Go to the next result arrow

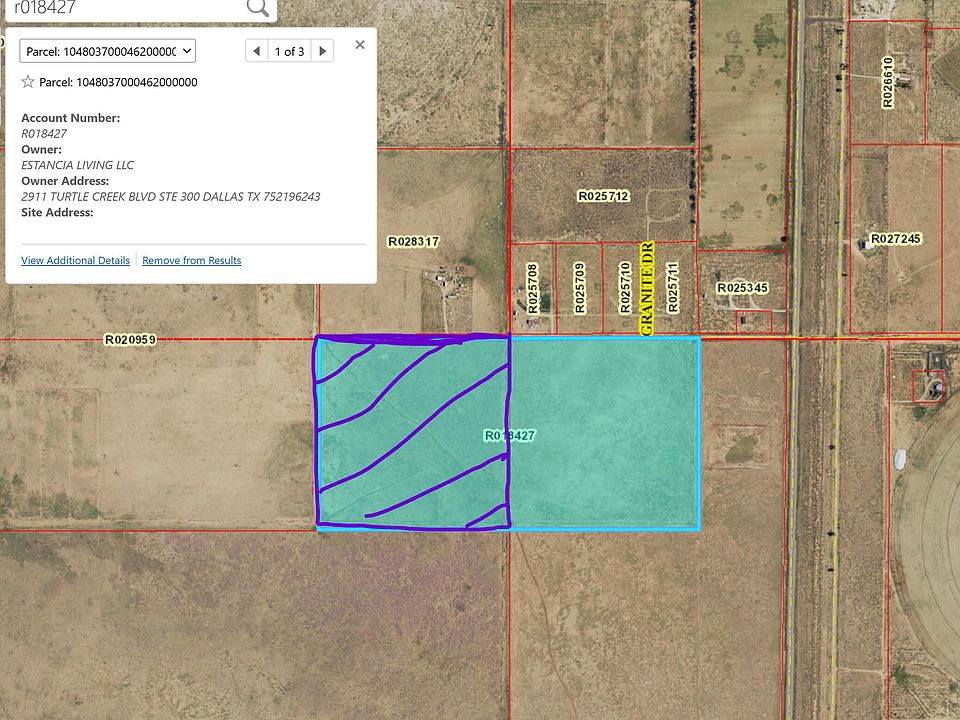click(x=322, y=51)
